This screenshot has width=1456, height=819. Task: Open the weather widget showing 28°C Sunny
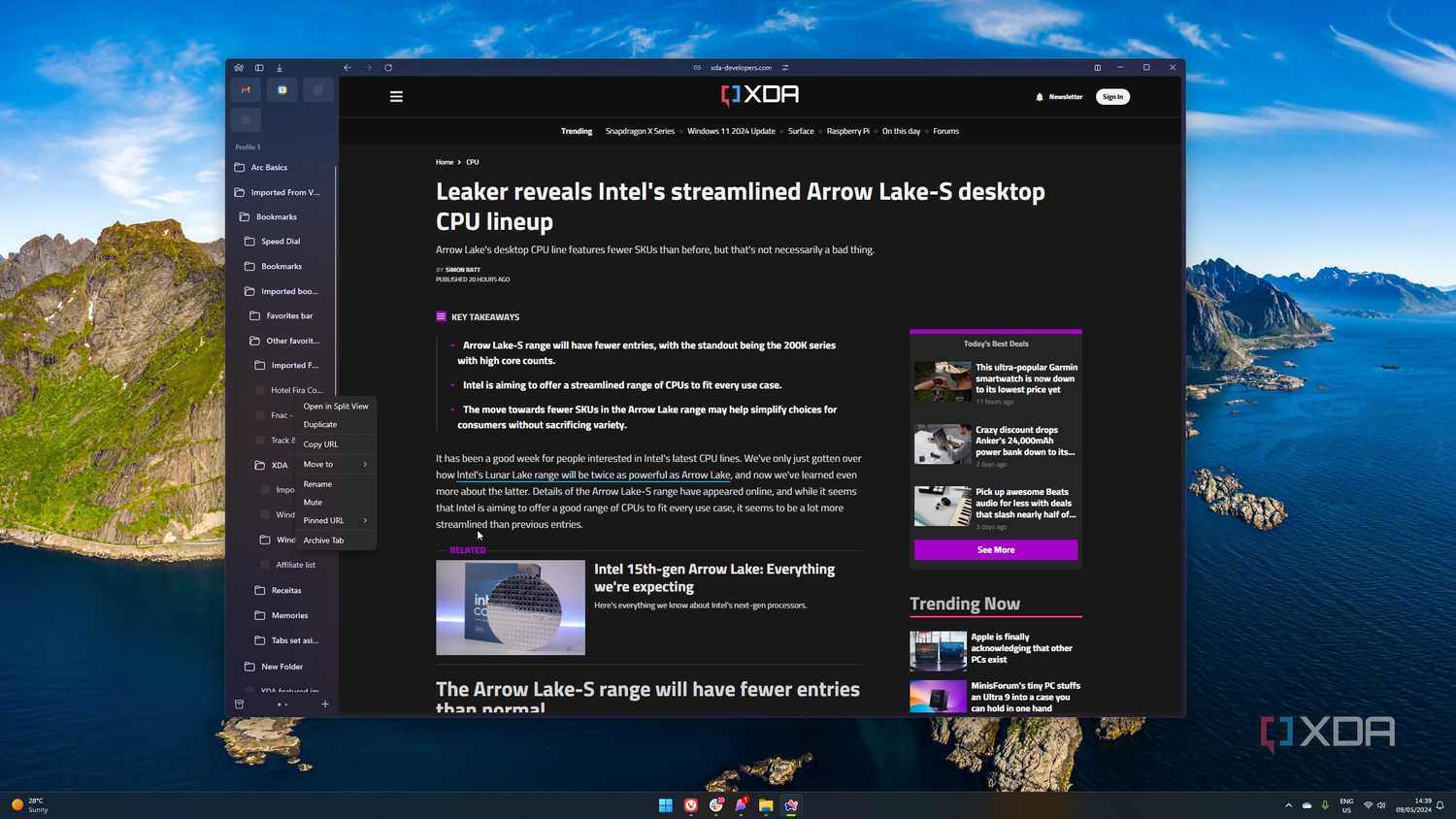(30, 805)
